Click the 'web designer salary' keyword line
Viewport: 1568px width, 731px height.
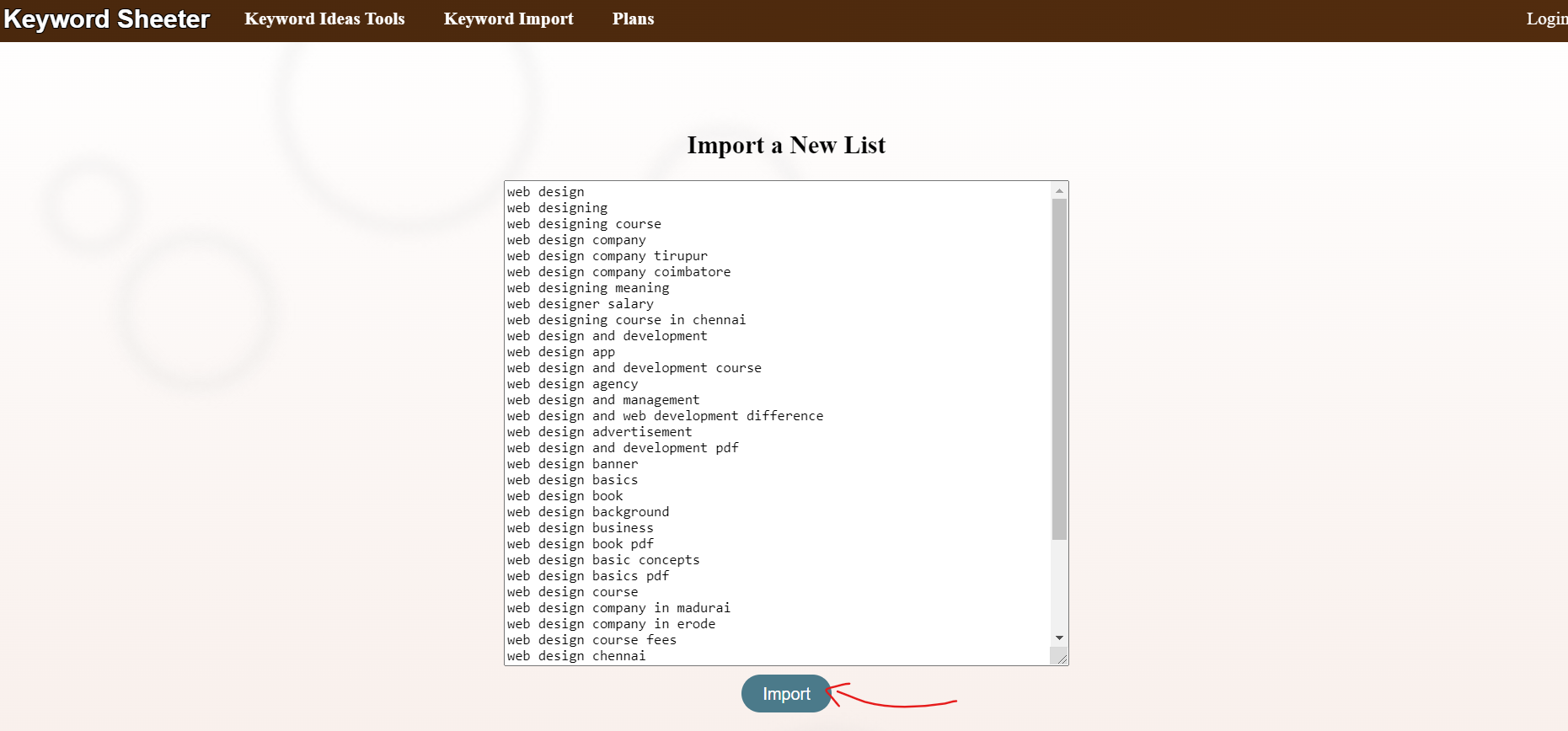pos(581,304)
